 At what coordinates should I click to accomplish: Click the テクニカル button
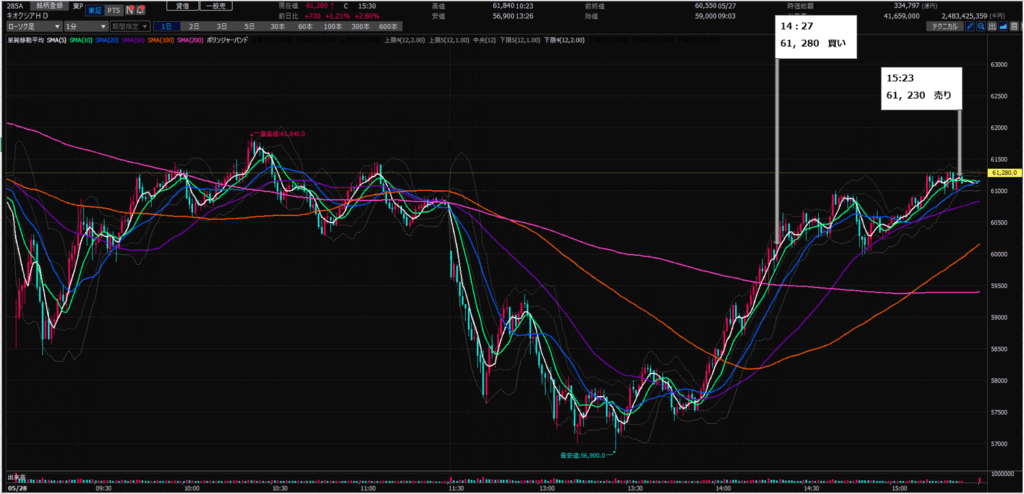click(944, 26)
